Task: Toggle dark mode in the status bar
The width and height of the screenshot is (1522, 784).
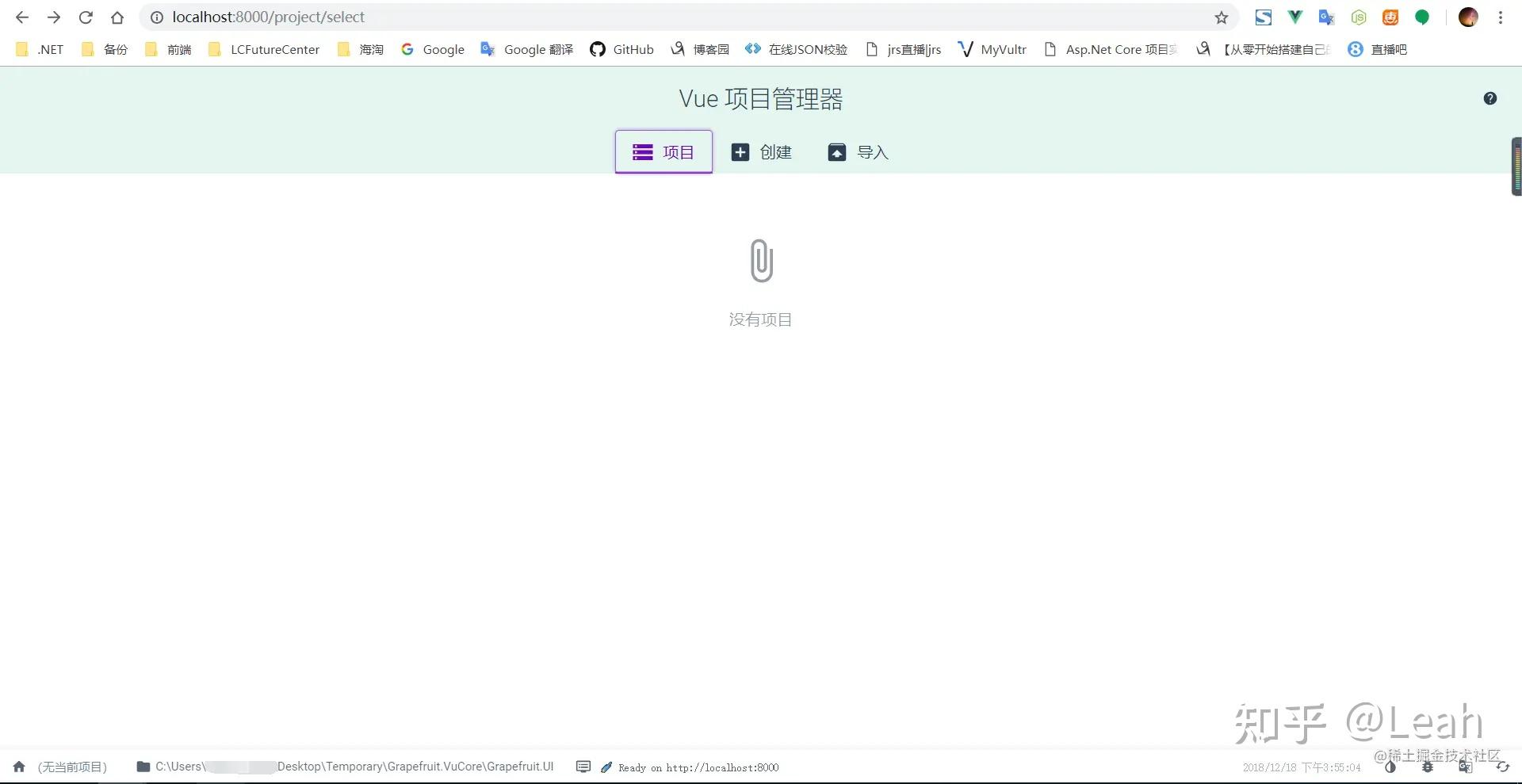Action: (1390, 767)
